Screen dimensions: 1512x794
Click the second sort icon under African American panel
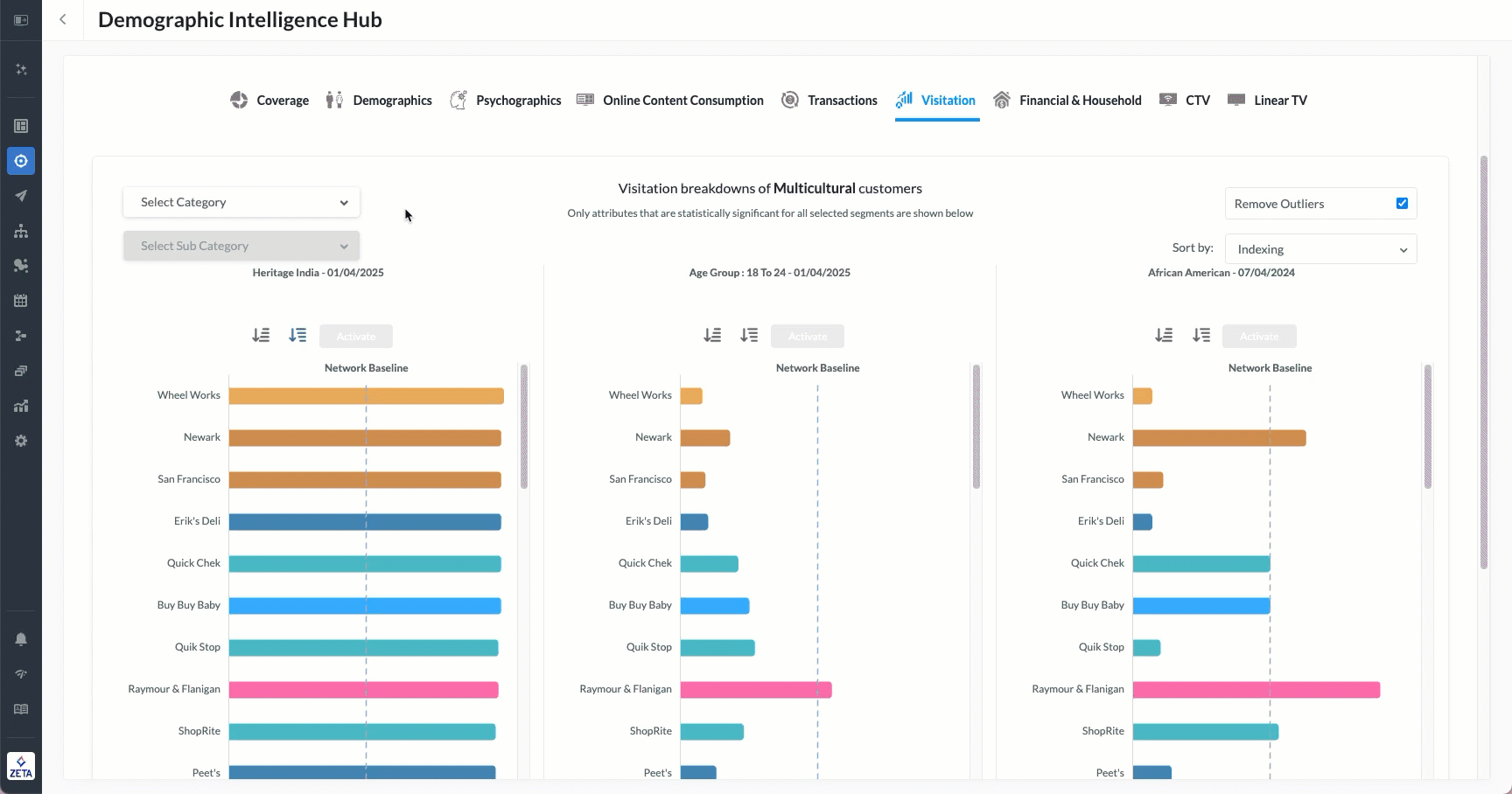pos(1201,335)
